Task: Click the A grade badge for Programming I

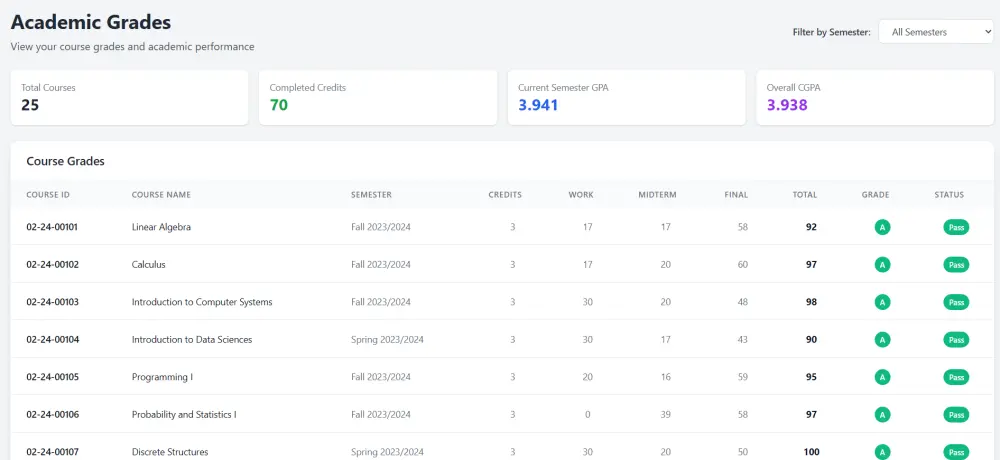Action: [883, 378]
